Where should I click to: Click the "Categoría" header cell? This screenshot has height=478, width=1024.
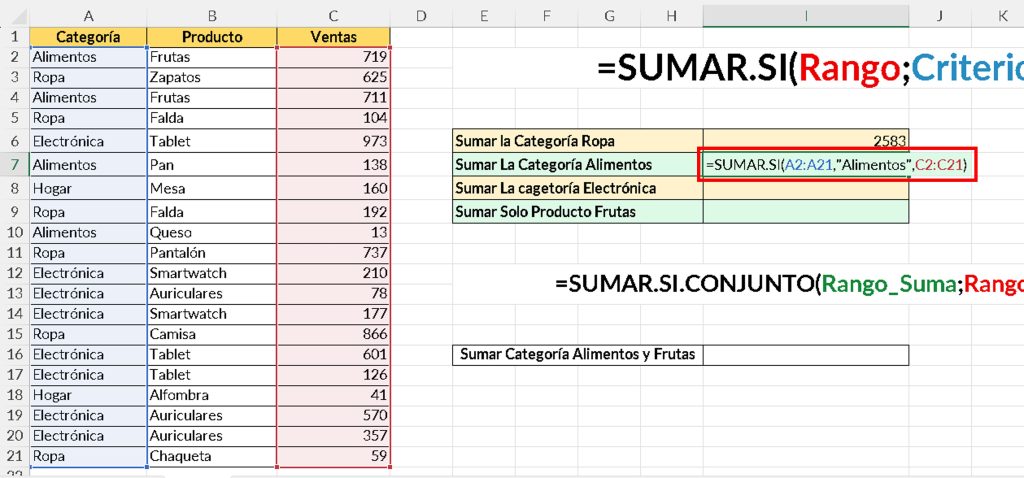coord(88,37)
